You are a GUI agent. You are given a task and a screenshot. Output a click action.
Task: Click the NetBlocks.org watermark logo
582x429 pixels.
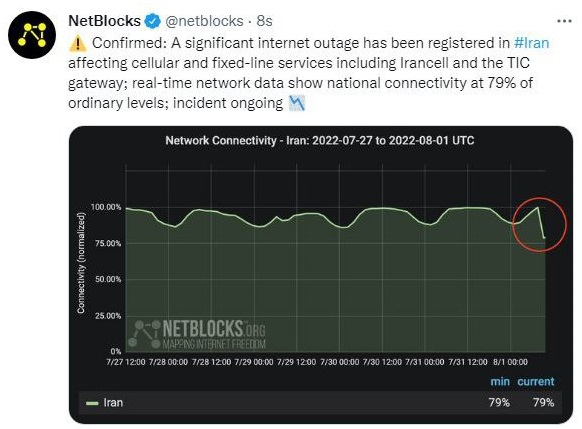coord(197,335)
